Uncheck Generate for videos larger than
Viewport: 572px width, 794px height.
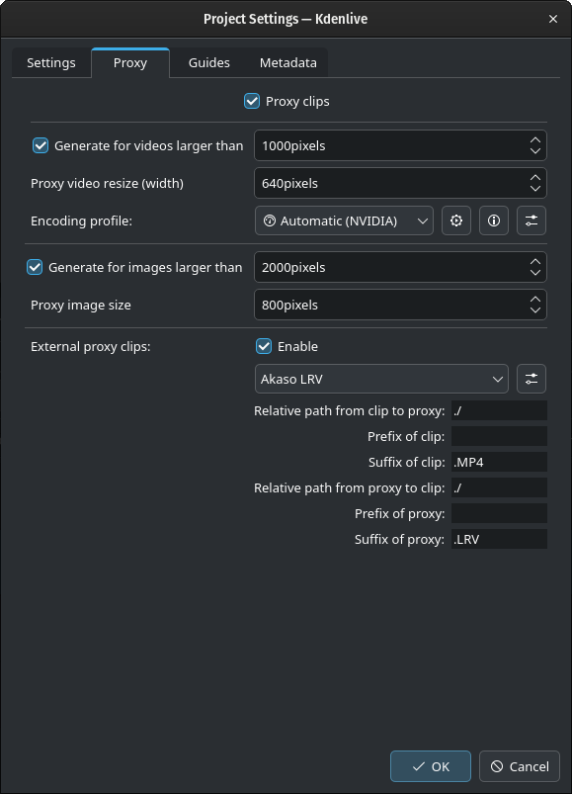(x=40, y=146)
